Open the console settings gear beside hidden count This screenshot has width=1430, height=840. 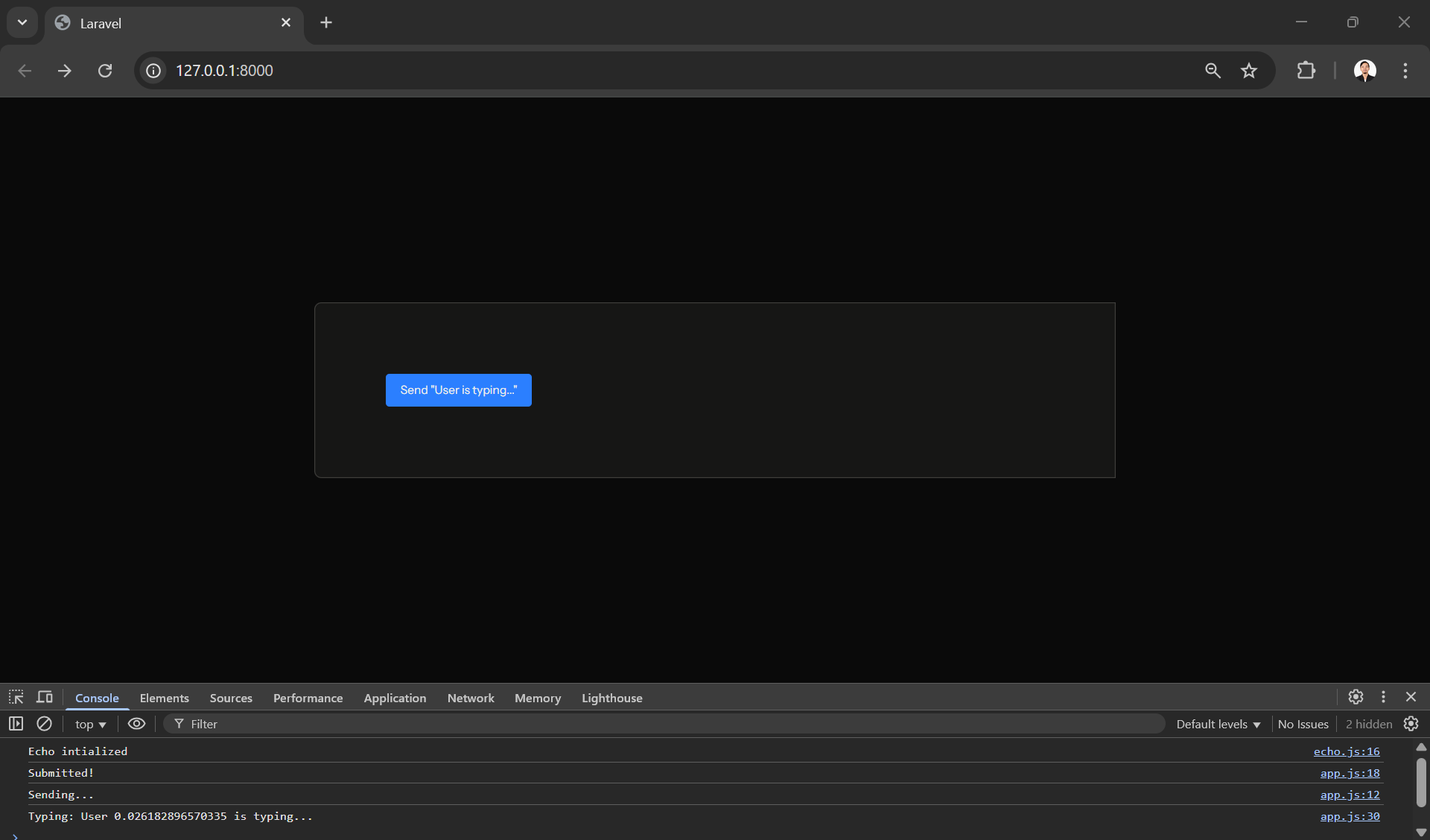pos(1411,724)
